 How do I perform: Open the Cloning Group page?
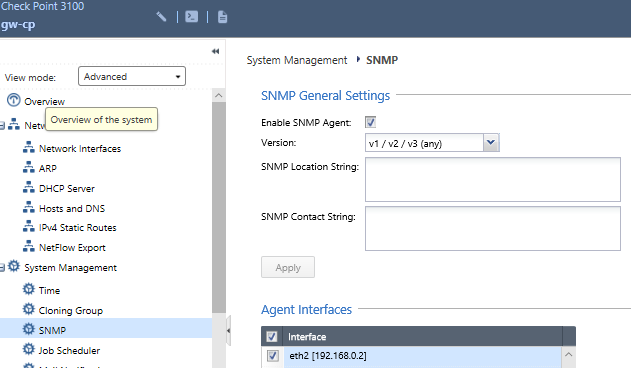point(70,310)
